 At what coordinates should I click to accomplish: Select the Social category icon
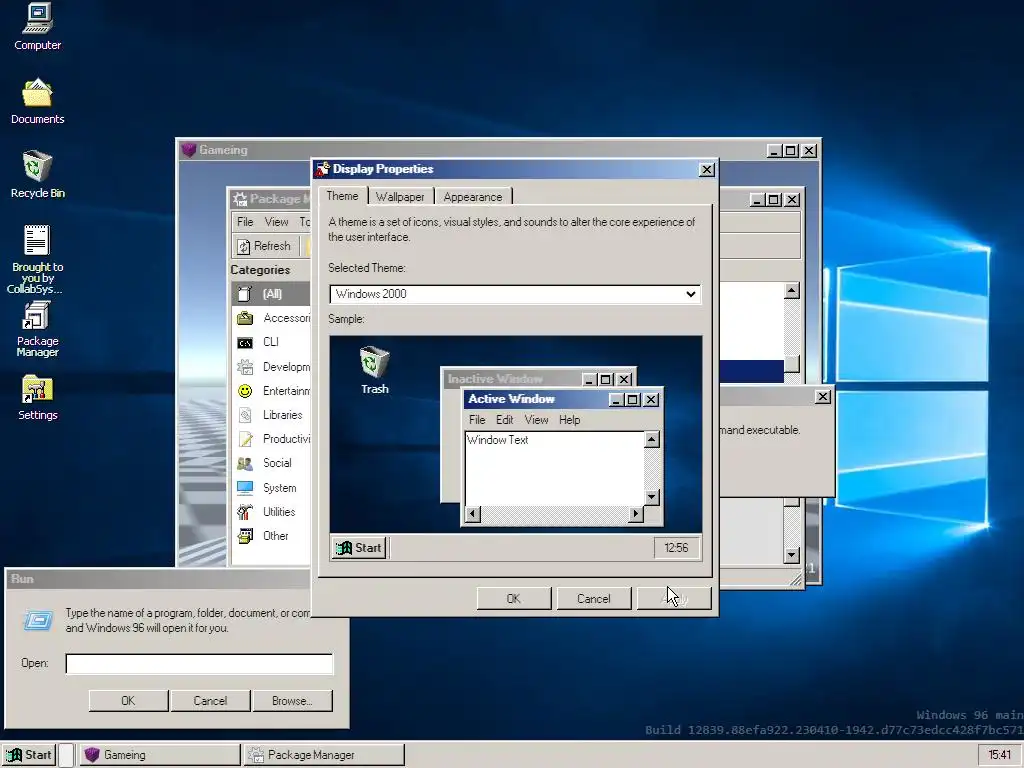point(245,463)
